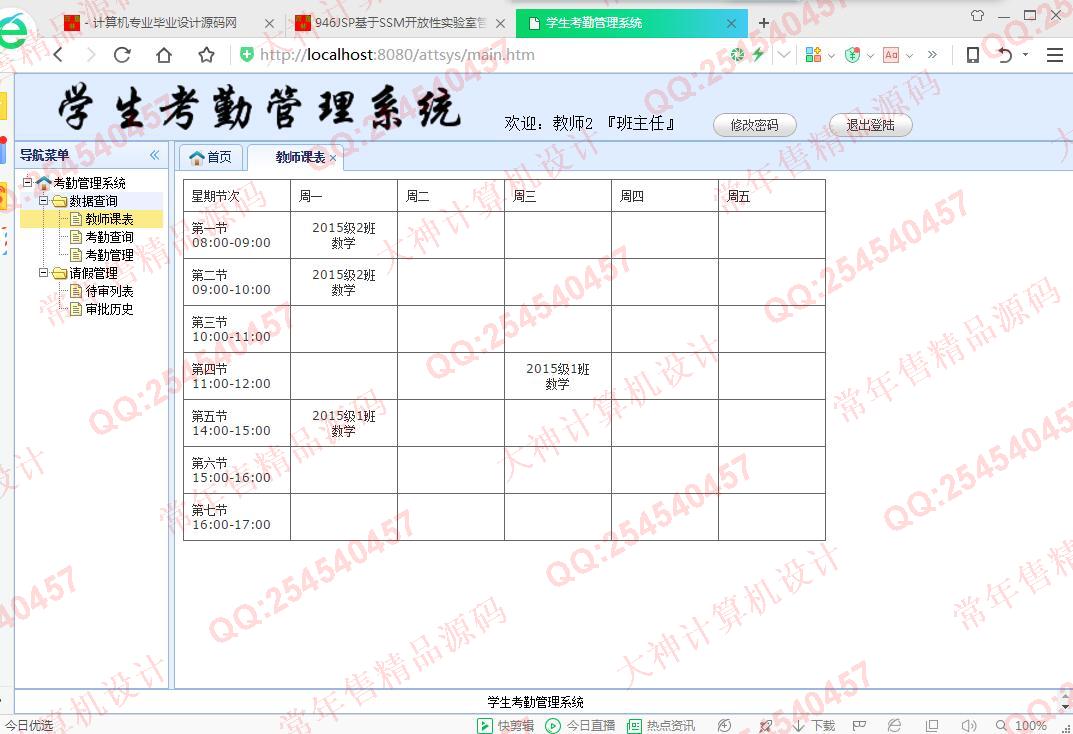
Task: Click the 快剪辑 icon in the status bar
Action: click(x=484, y=726)
